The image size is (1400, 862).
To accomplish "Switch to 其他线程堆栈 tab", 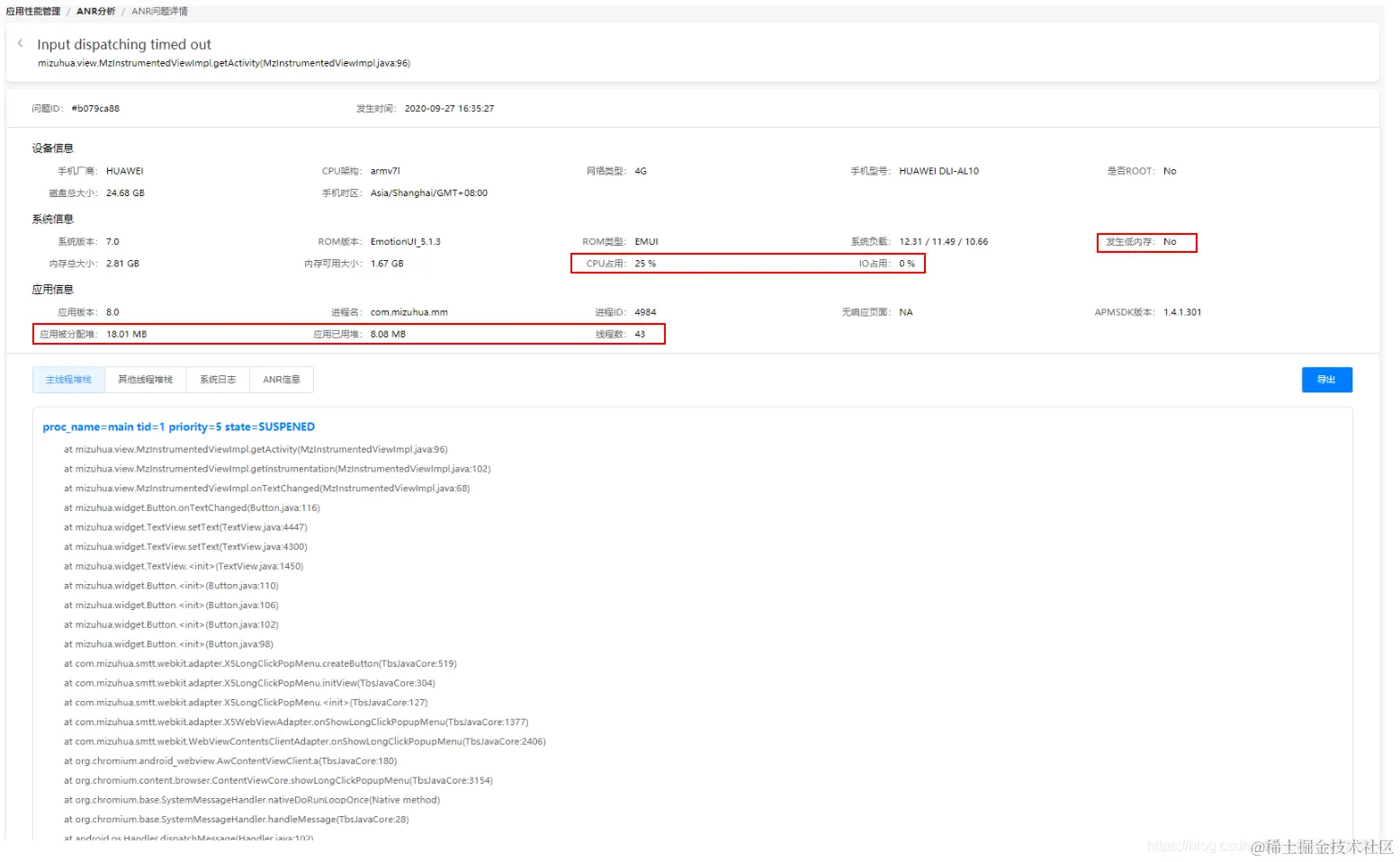I will coord(145,380).
